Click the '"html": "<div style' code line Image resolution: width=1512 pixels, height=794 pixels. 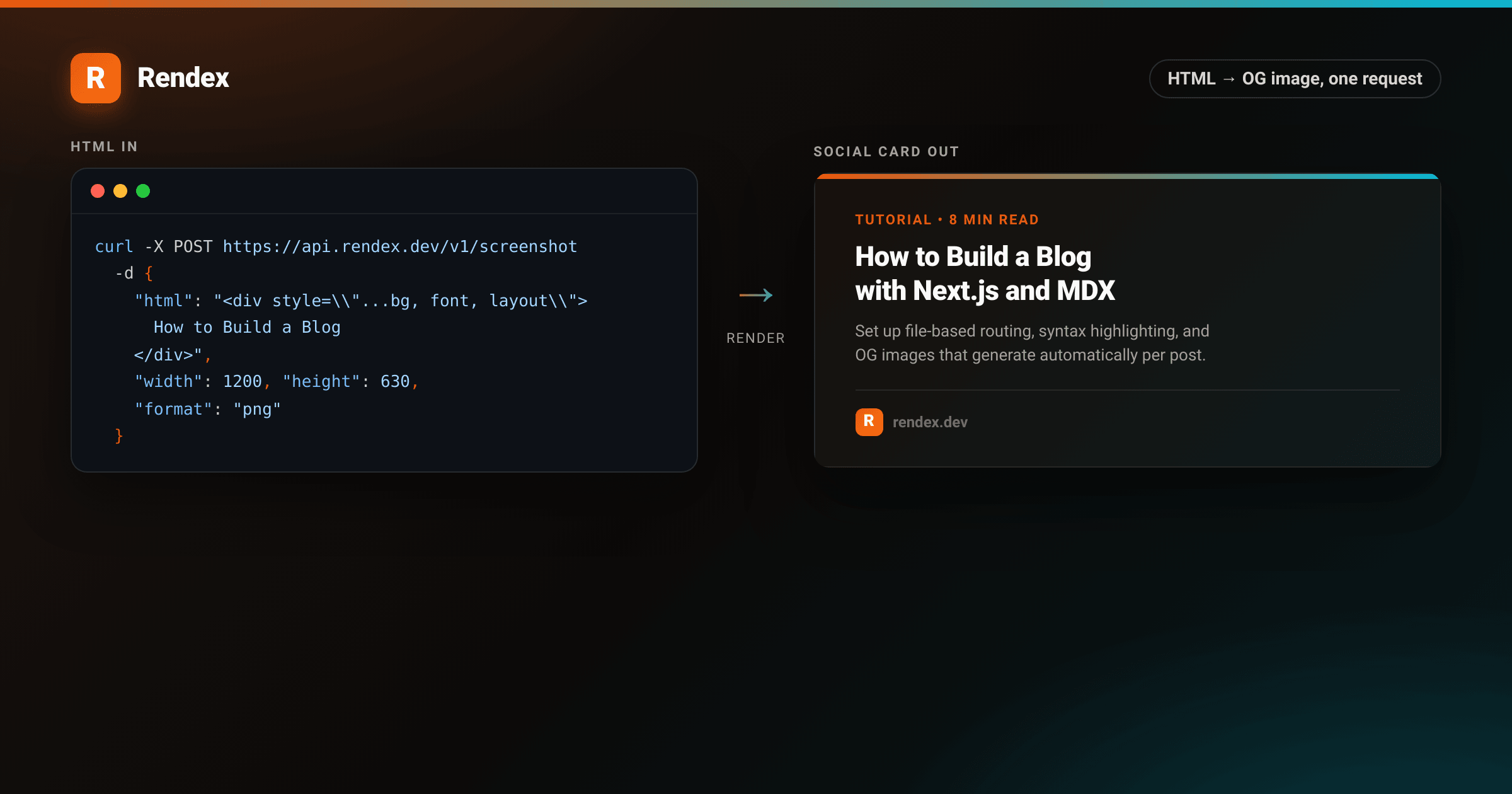point(361,301)
